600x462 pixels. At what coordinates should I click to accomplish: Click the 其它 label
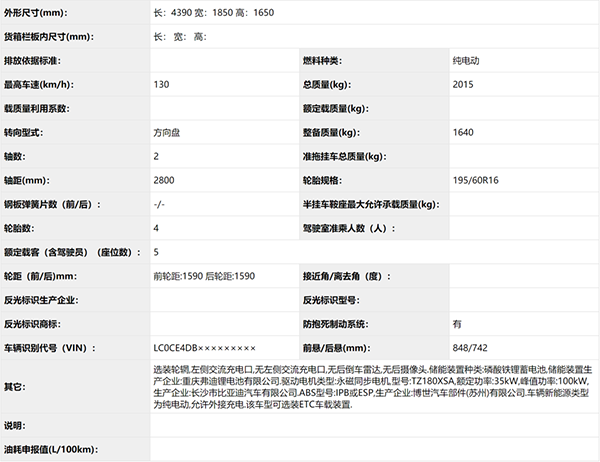click(15, 387)
